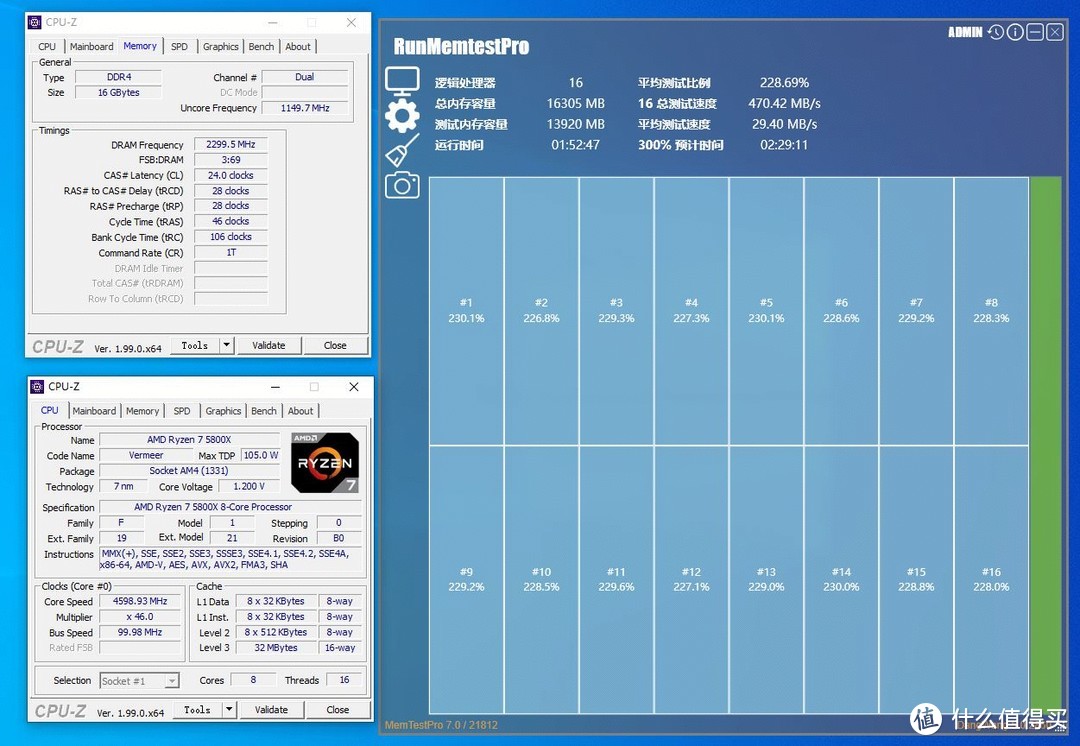Select Memory tab in the top CPU-Z window
This screenshot has width=1080, height=746.
point(140,45)
